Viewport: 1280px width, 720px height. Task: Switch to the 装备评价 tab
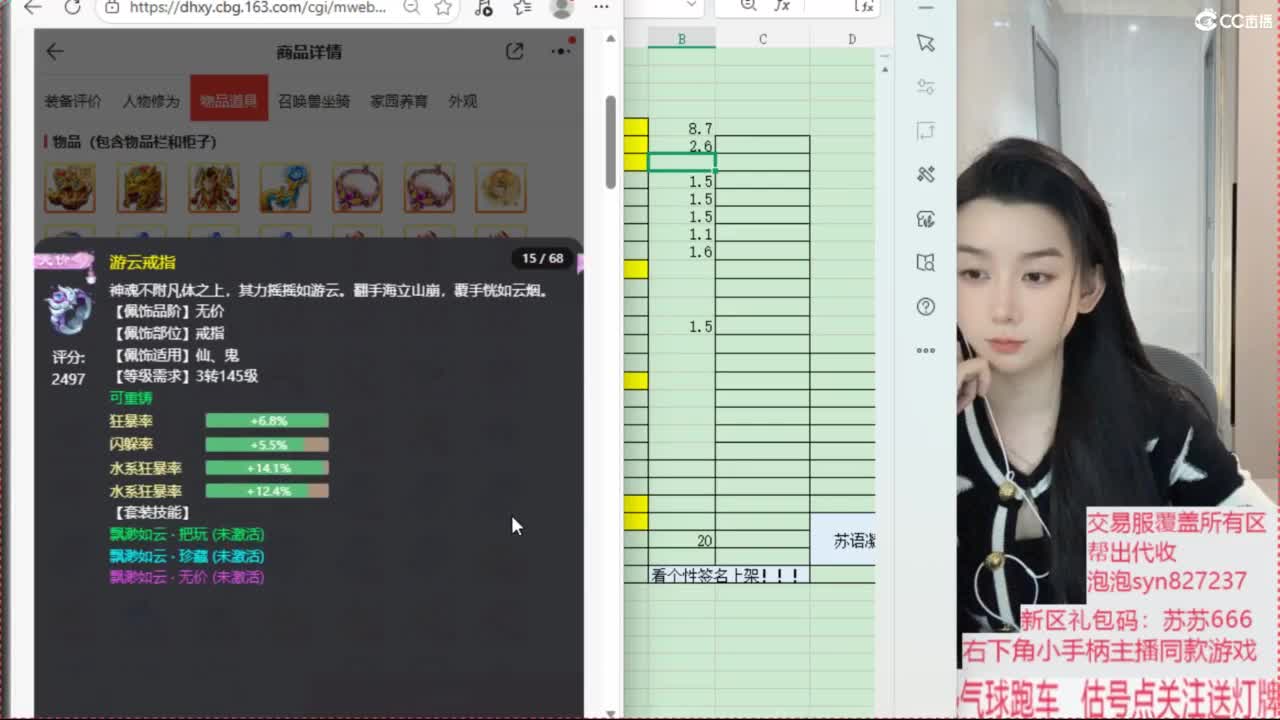[x=73, y=101]
